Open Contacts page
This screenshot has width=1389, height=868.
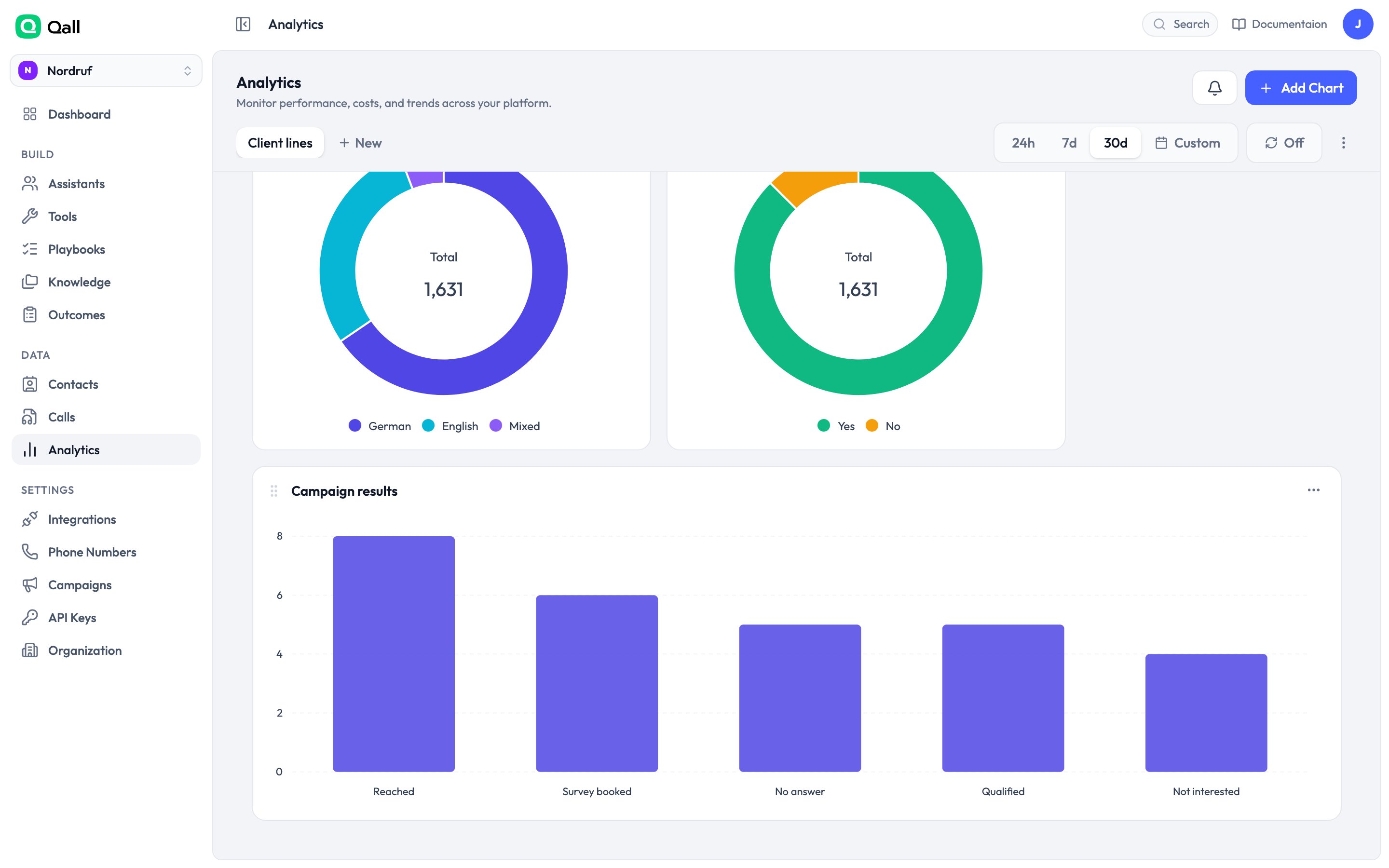tap(106, 384)
